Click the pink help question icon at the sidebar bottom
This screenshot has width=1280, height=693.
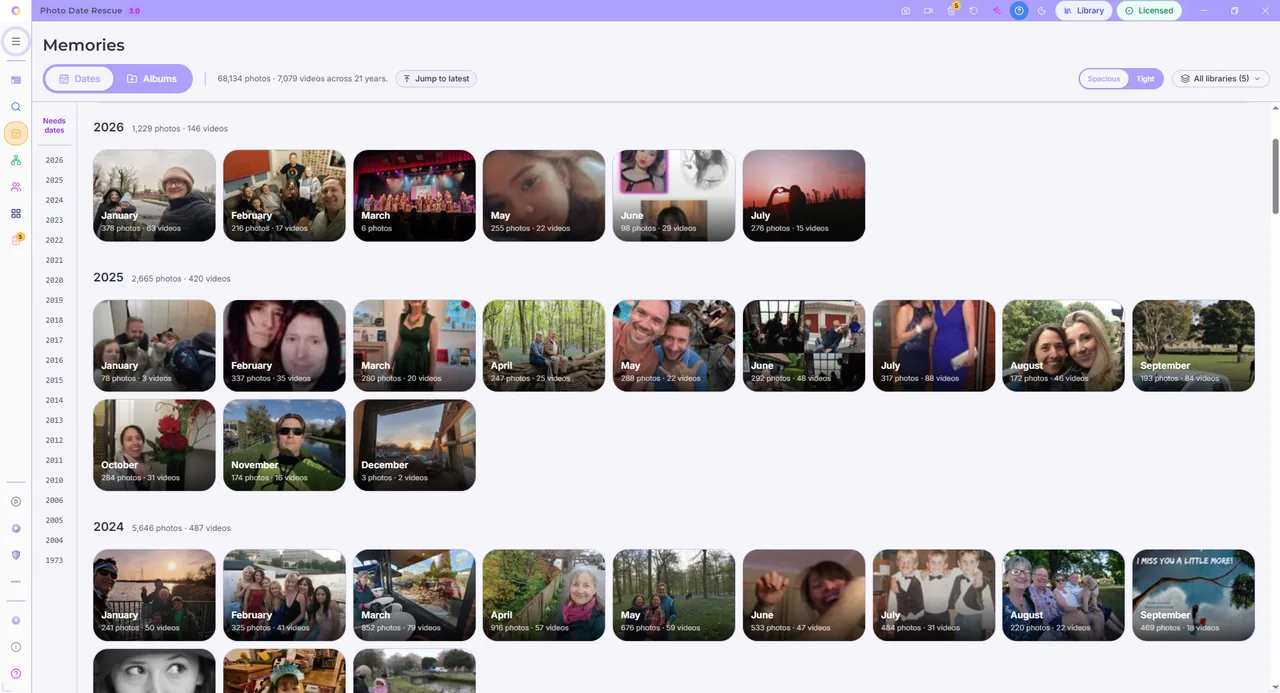point(16,674)
